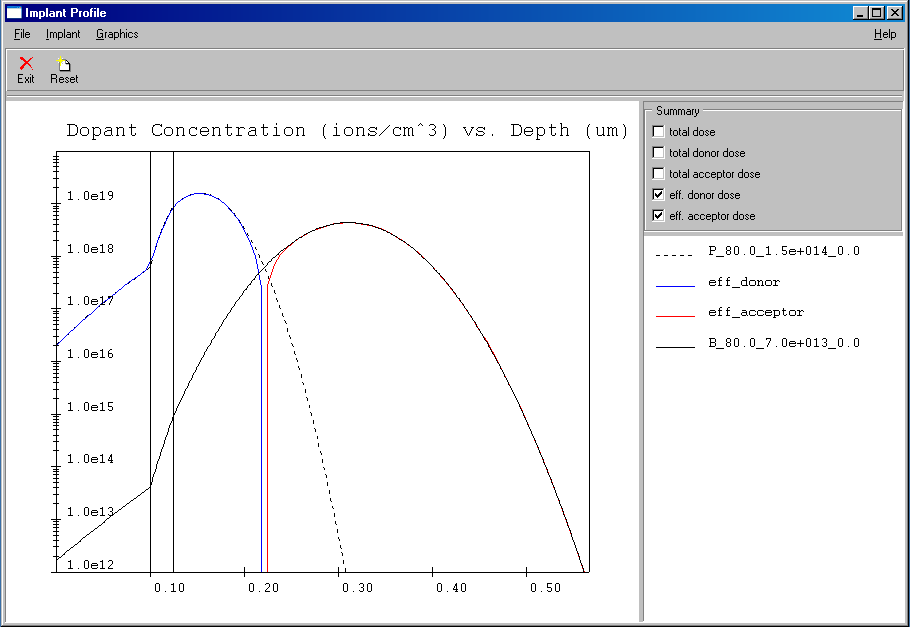
Task: Disable the eff. acceptor dose checkbox
Action: (658, 215)
